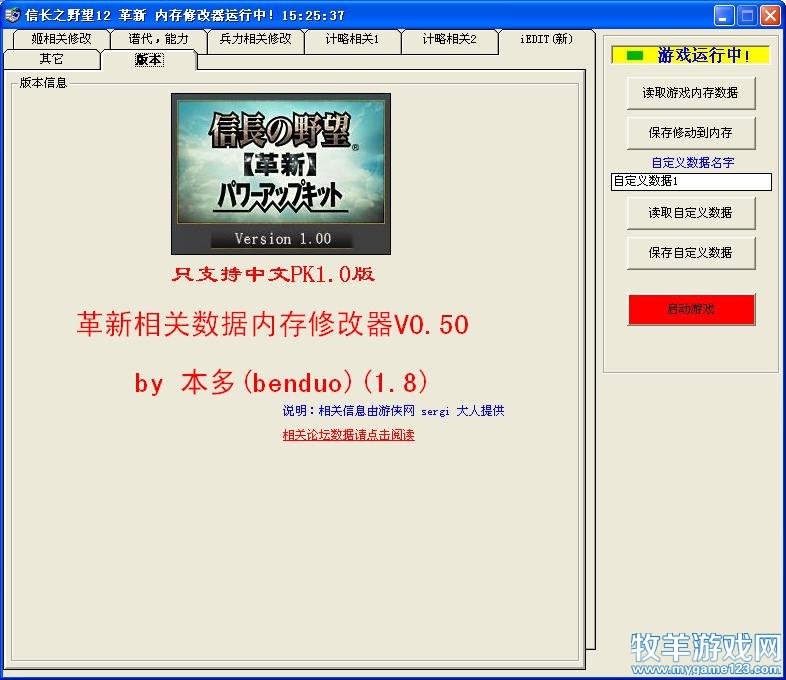Image resolution: width=786 pixels, height=680 pixels.
Task: Click the by 本多(benduo)(1.8) text
Action: pyautogui.click(x=281, y=382)
